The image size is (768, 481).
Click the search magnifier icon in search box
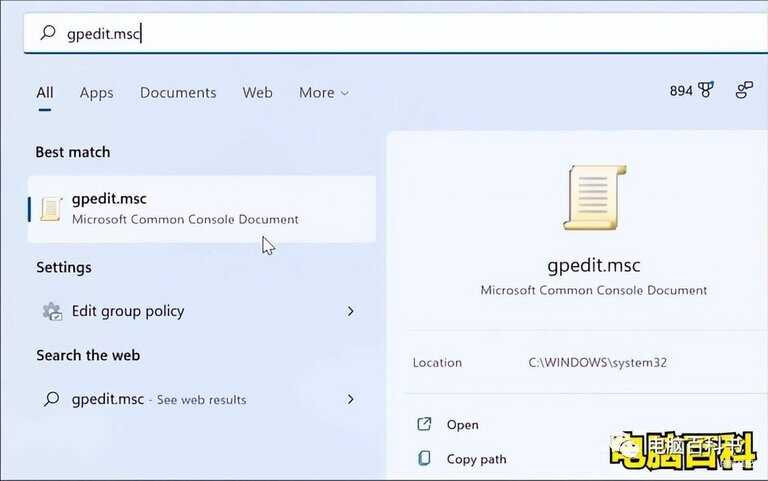(x=48, y=33)
